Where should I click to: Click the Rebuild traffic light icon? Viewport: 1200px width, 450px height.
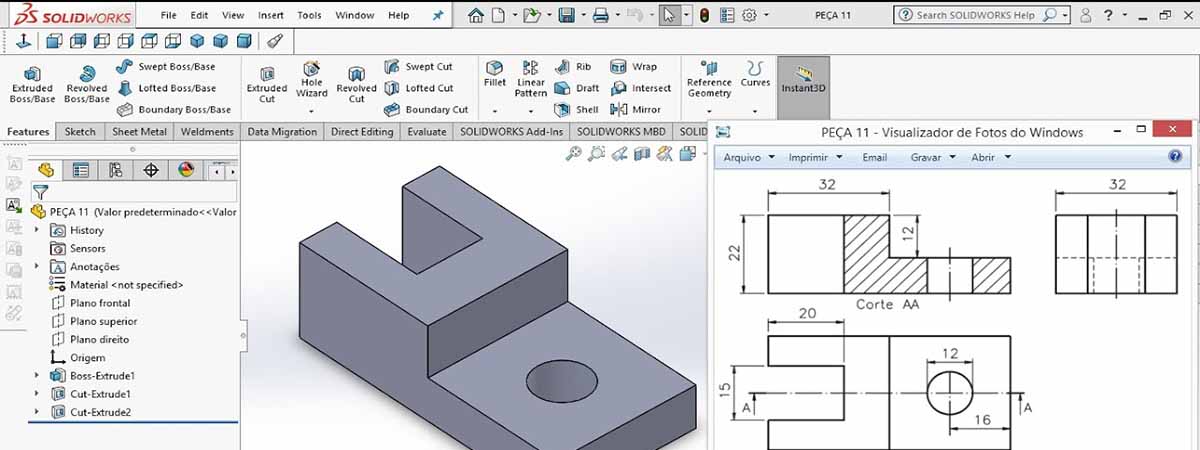704,15
